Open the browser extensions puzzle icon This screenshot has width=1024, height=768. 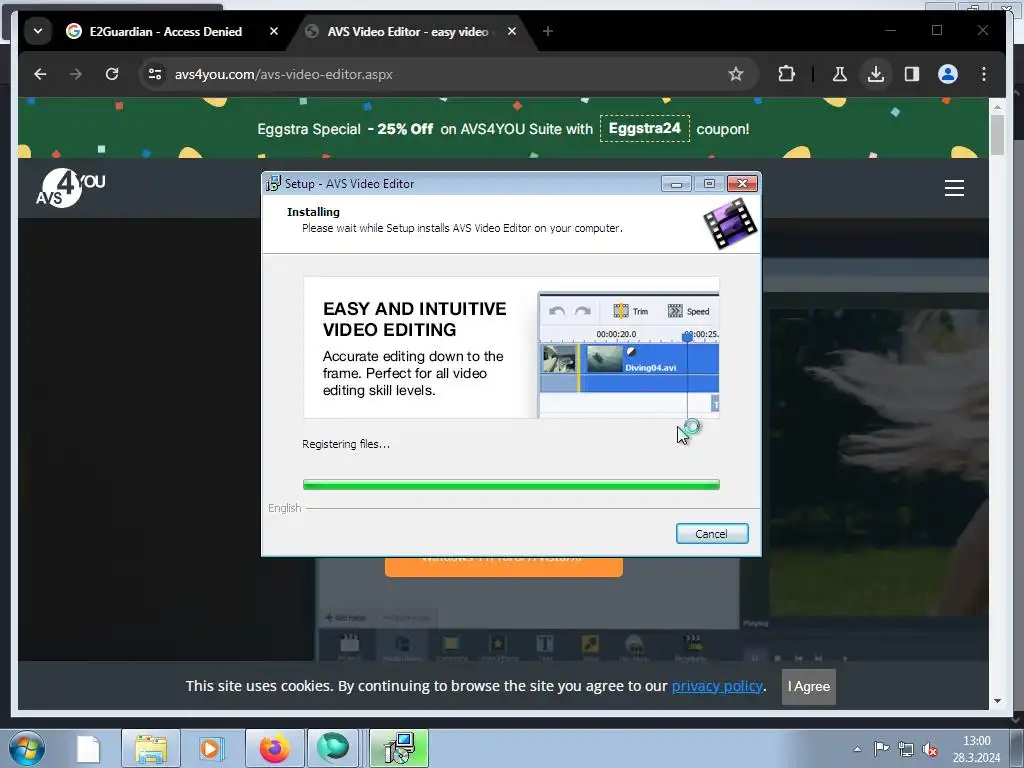coord(786,74)
